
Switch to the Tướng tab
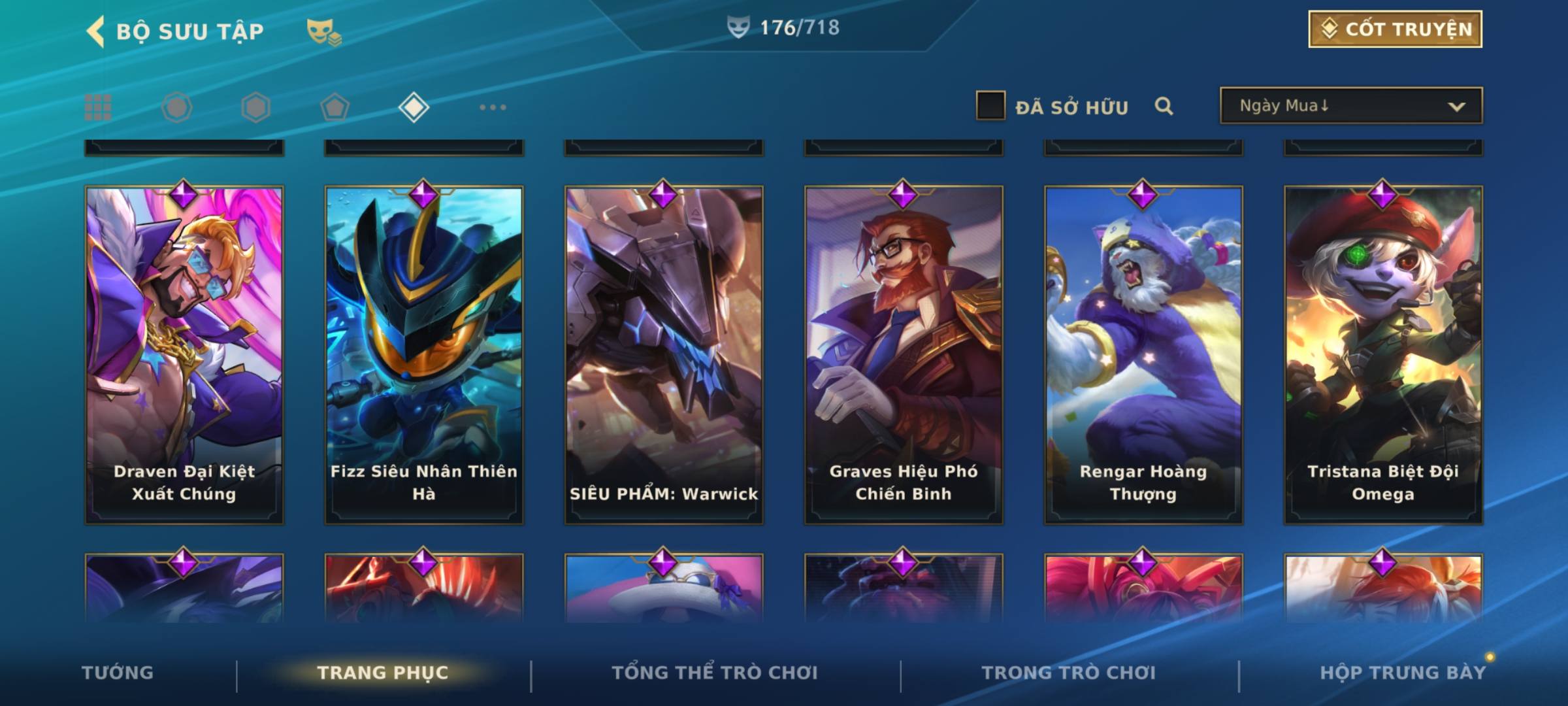118,673
